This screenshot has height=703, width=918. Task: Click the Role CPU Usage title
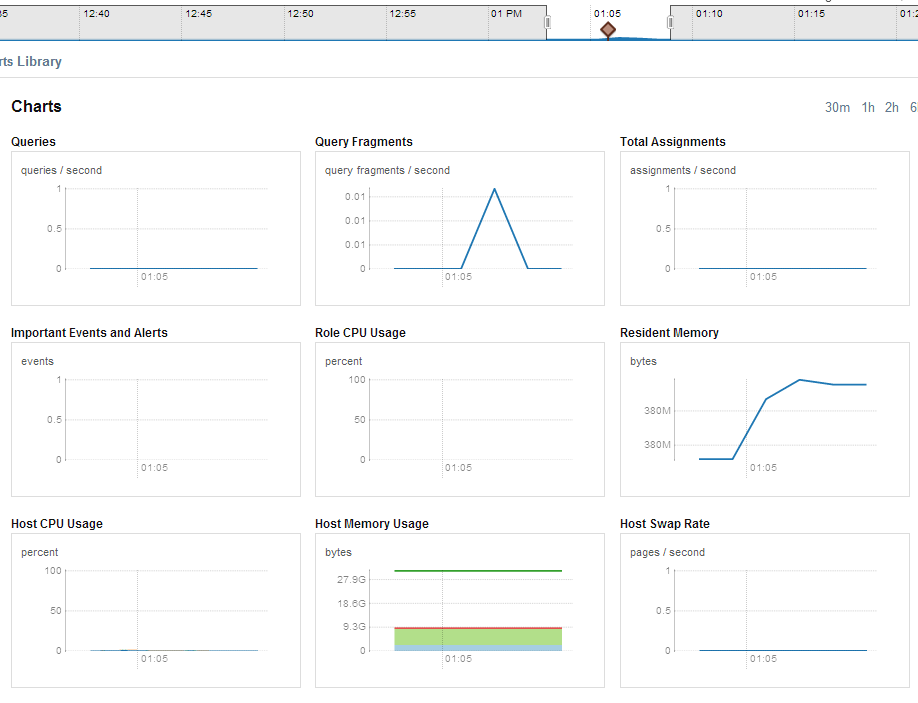[x=360, y=332]
